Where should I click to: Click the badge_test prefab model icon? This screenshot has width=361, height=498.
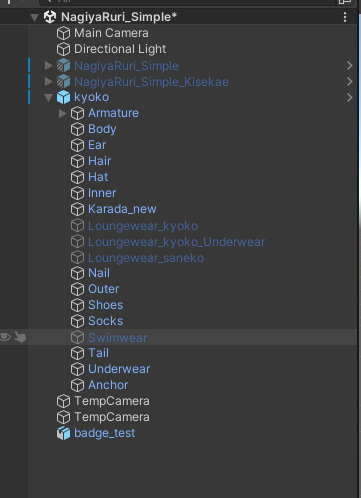coord(63,433)
